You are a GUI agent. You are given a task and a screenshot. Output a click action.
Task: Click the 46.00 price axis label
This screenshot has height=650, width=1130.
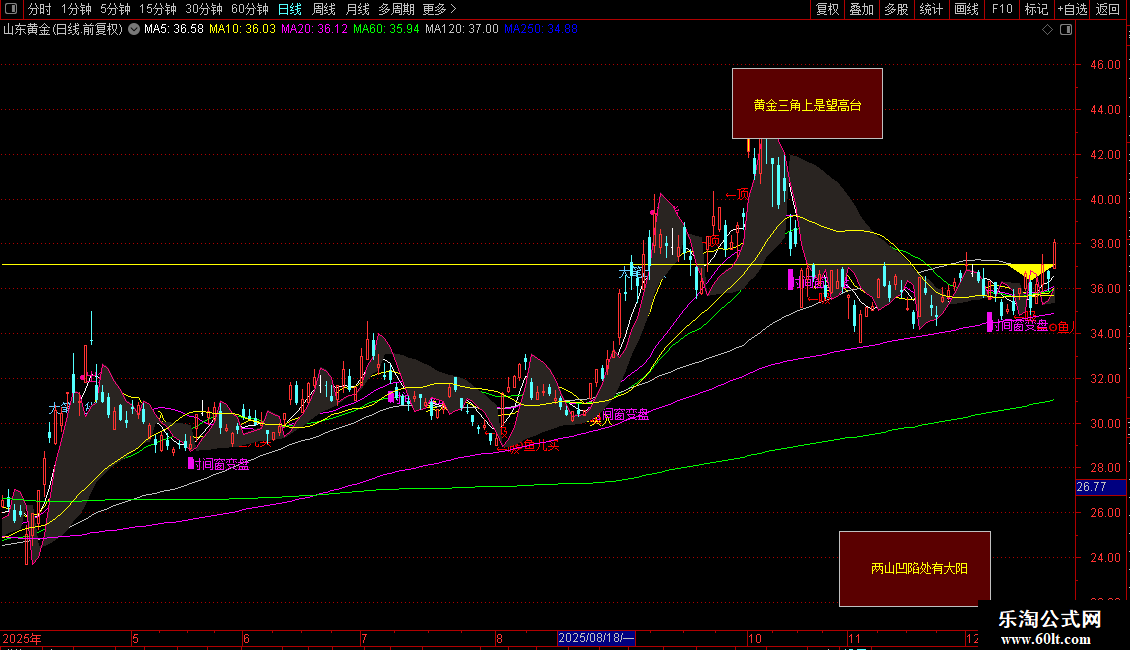(1105, 65)
